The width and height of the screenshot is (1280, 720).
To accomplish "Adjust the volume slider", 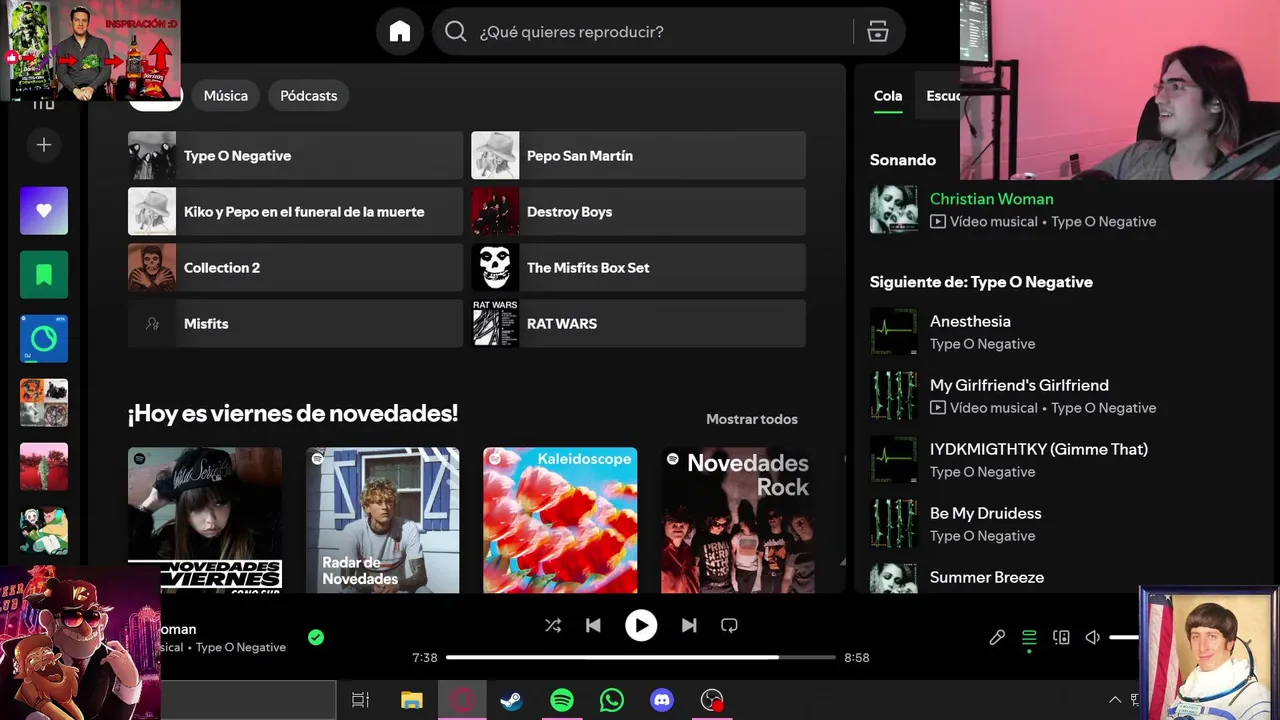I will pos(1124,637).
